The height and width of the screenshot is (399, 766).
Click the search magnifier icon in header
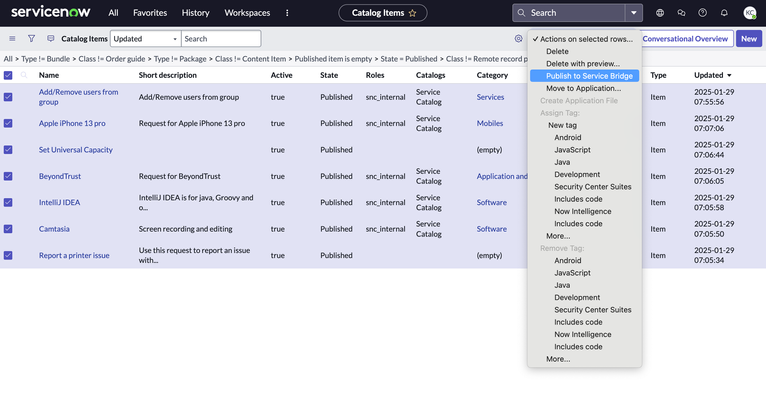coord(521,13)
